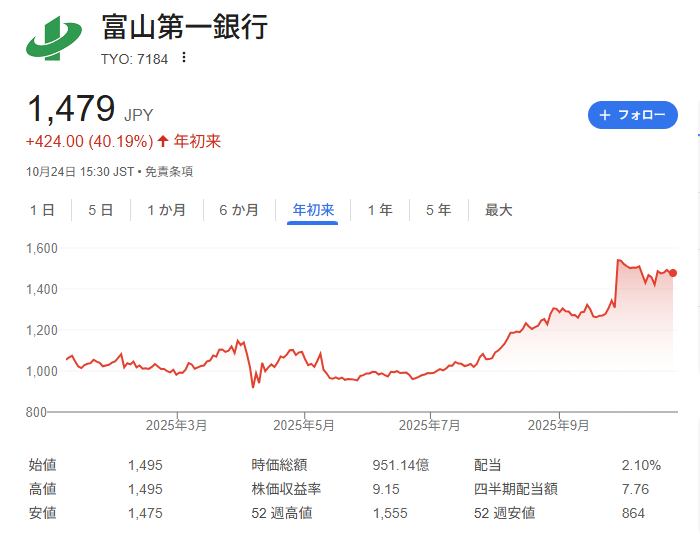Viewport: 700px width, 546px height.
Task: Open the 免責条項 disclaimer link
Action: 169,172
